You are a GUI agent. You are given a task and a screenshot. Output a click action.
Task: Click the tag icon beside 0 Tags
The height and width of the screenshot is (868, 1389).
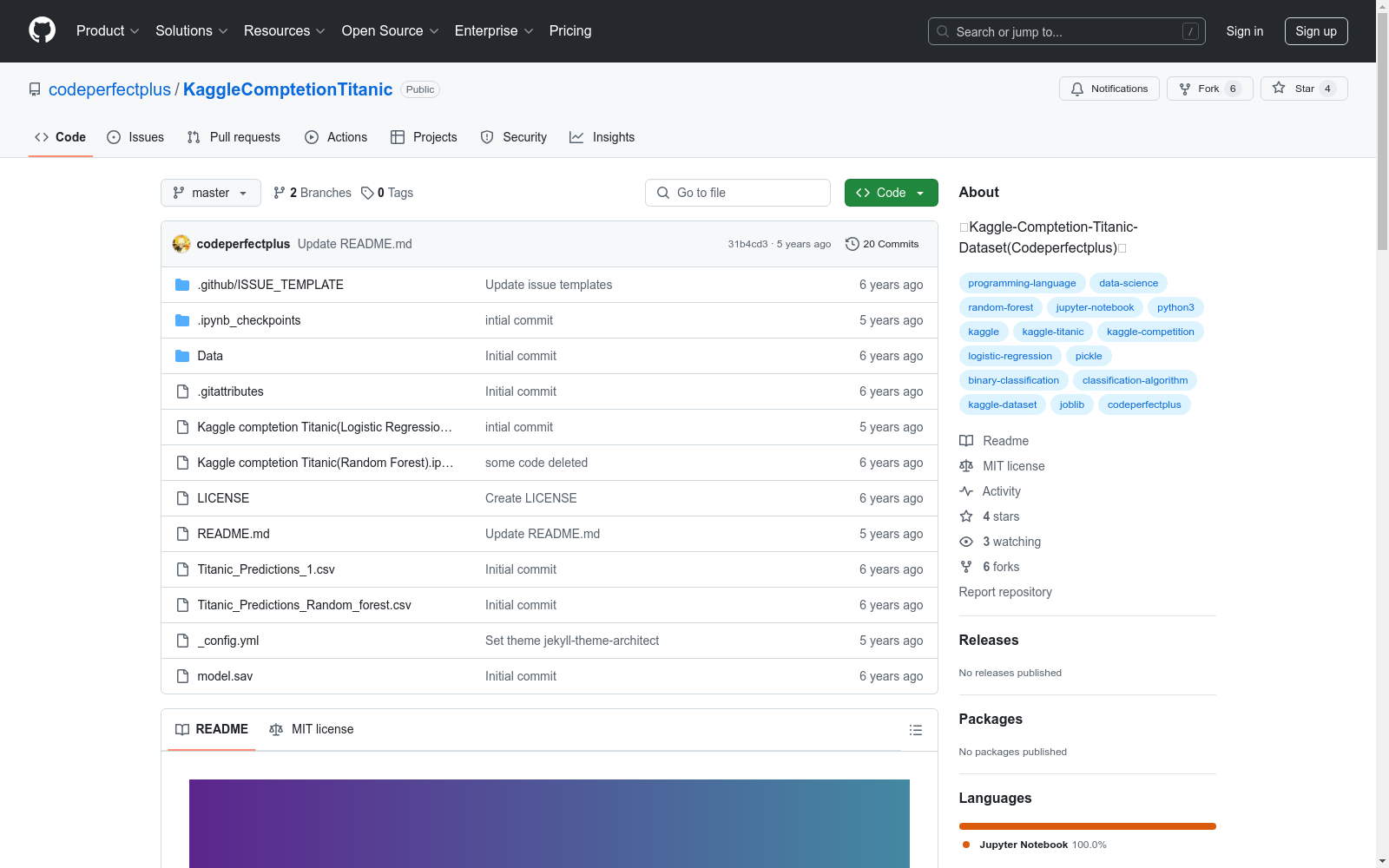click(367, 193)
